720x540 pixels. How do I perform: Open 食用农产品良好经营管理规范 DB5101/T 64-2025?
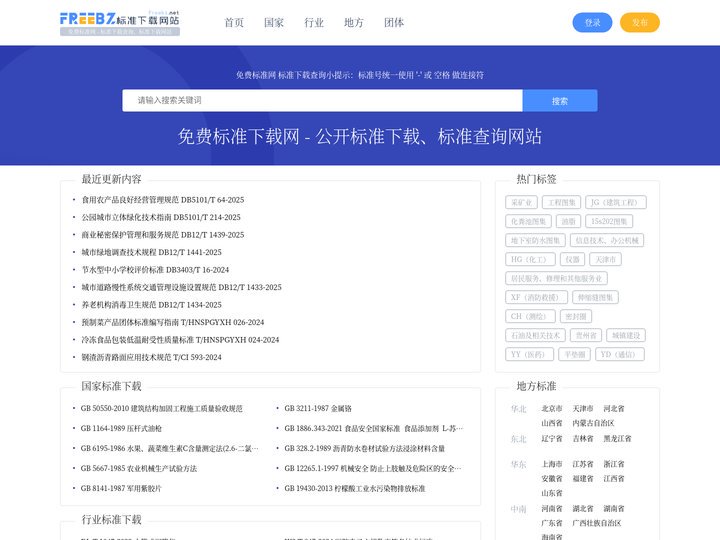tap(163, 200)
